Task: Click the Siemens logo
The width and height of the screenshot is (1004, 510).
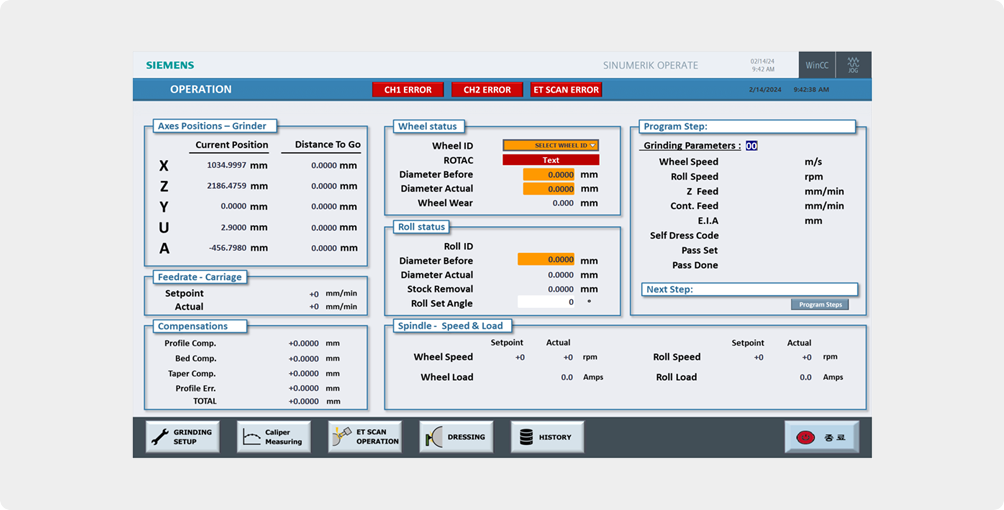Action: (x=170, y=66)
